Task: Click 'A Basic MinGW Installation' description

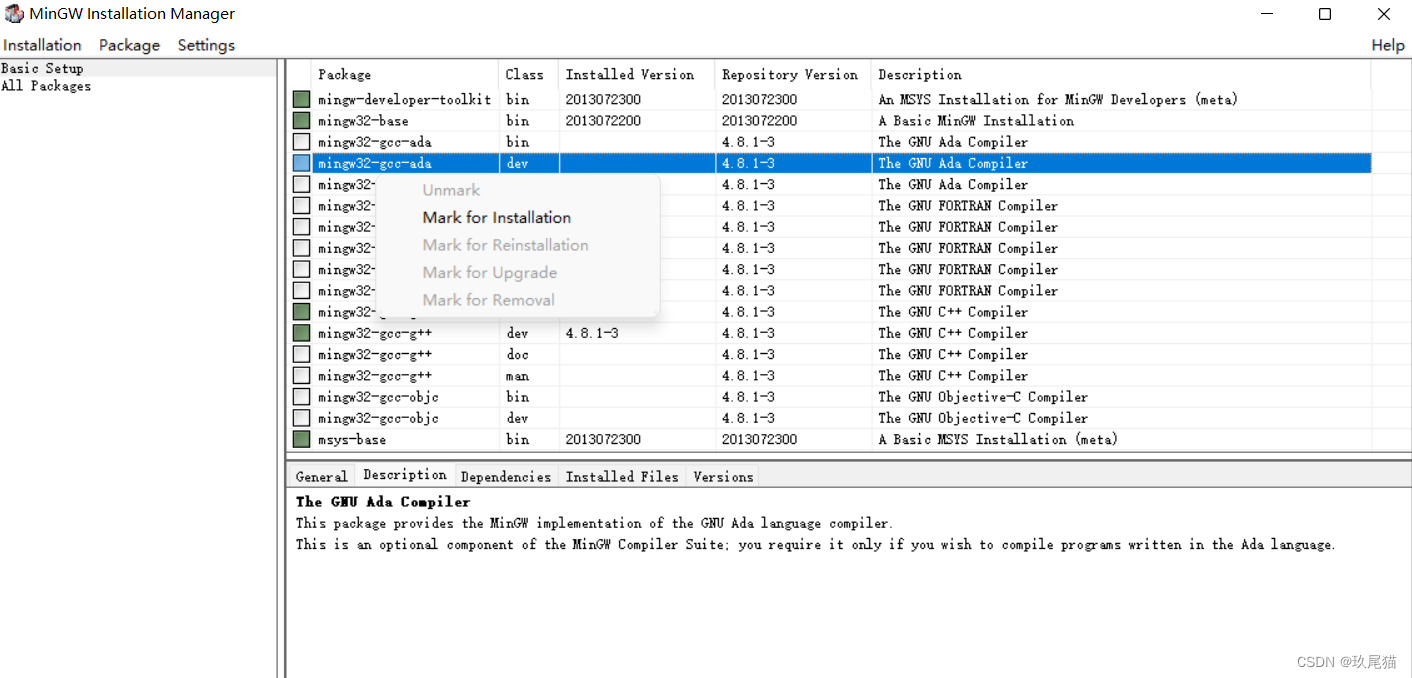Action: (x=976, y=120)
